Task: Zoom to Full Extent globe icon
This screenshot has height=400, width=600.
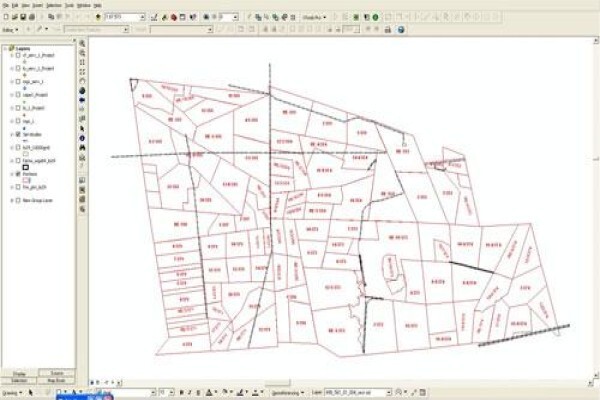Action: (x=82, y=91)
